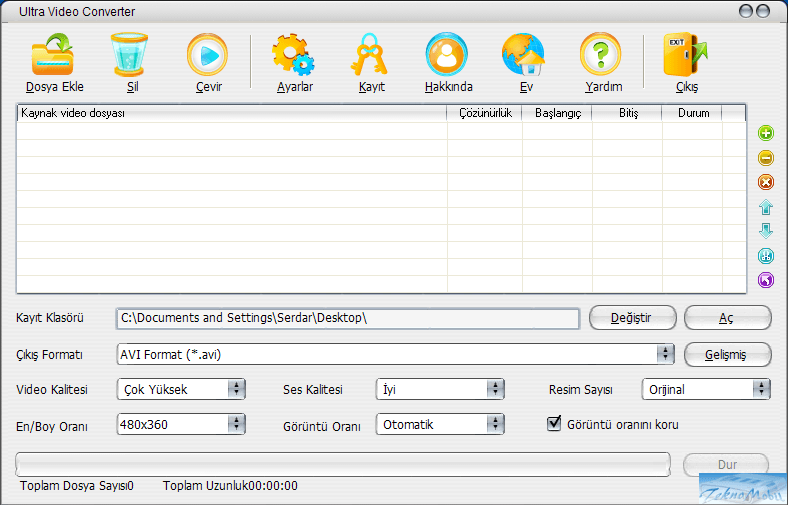The image size is (788, 505).
Task: Click the Toplam Dosya Sayısı0 status text
Action: [x=77, y=486]
